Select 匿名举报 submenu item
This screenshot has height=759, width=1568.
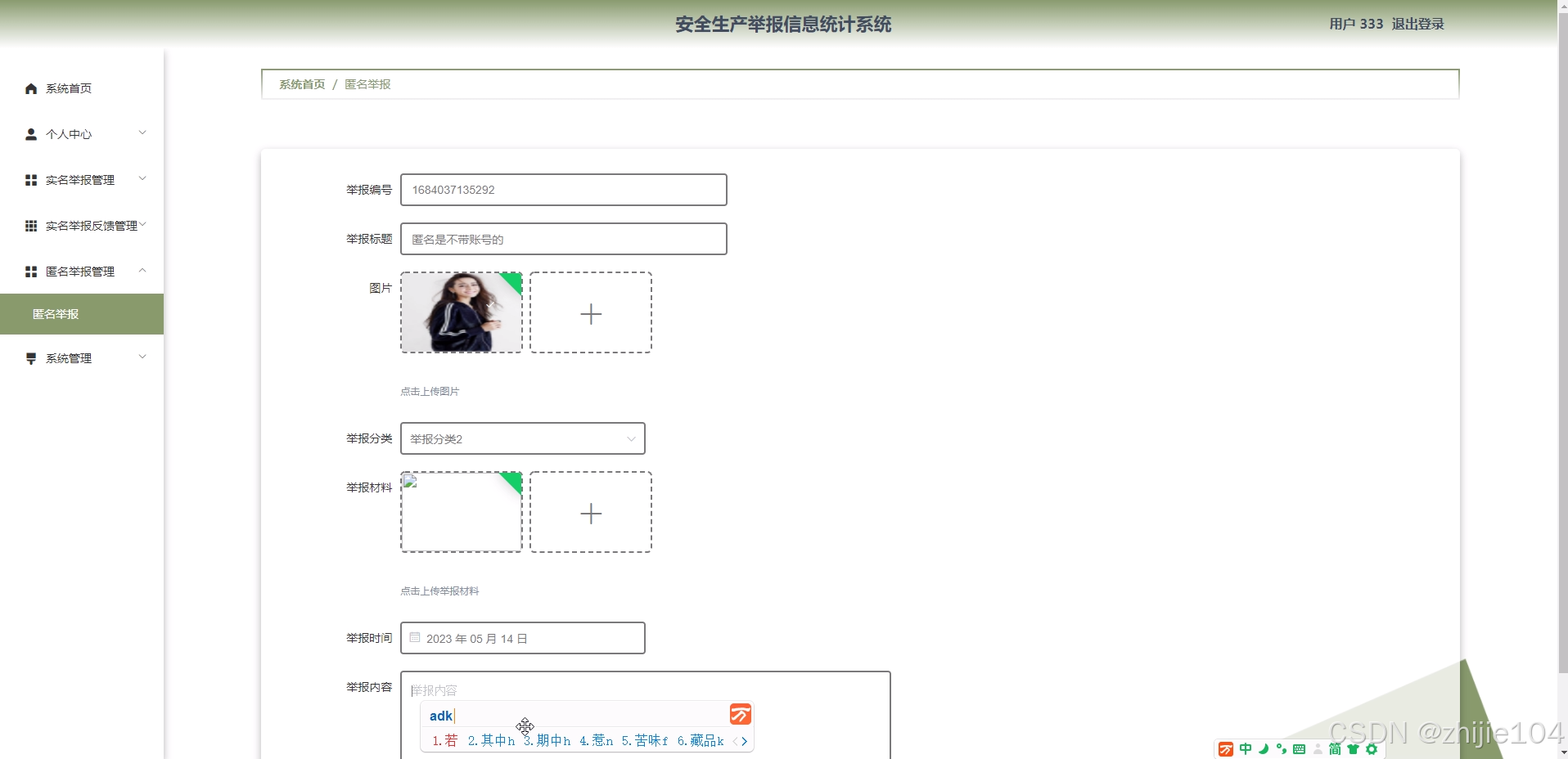click(x=56, y=314)
